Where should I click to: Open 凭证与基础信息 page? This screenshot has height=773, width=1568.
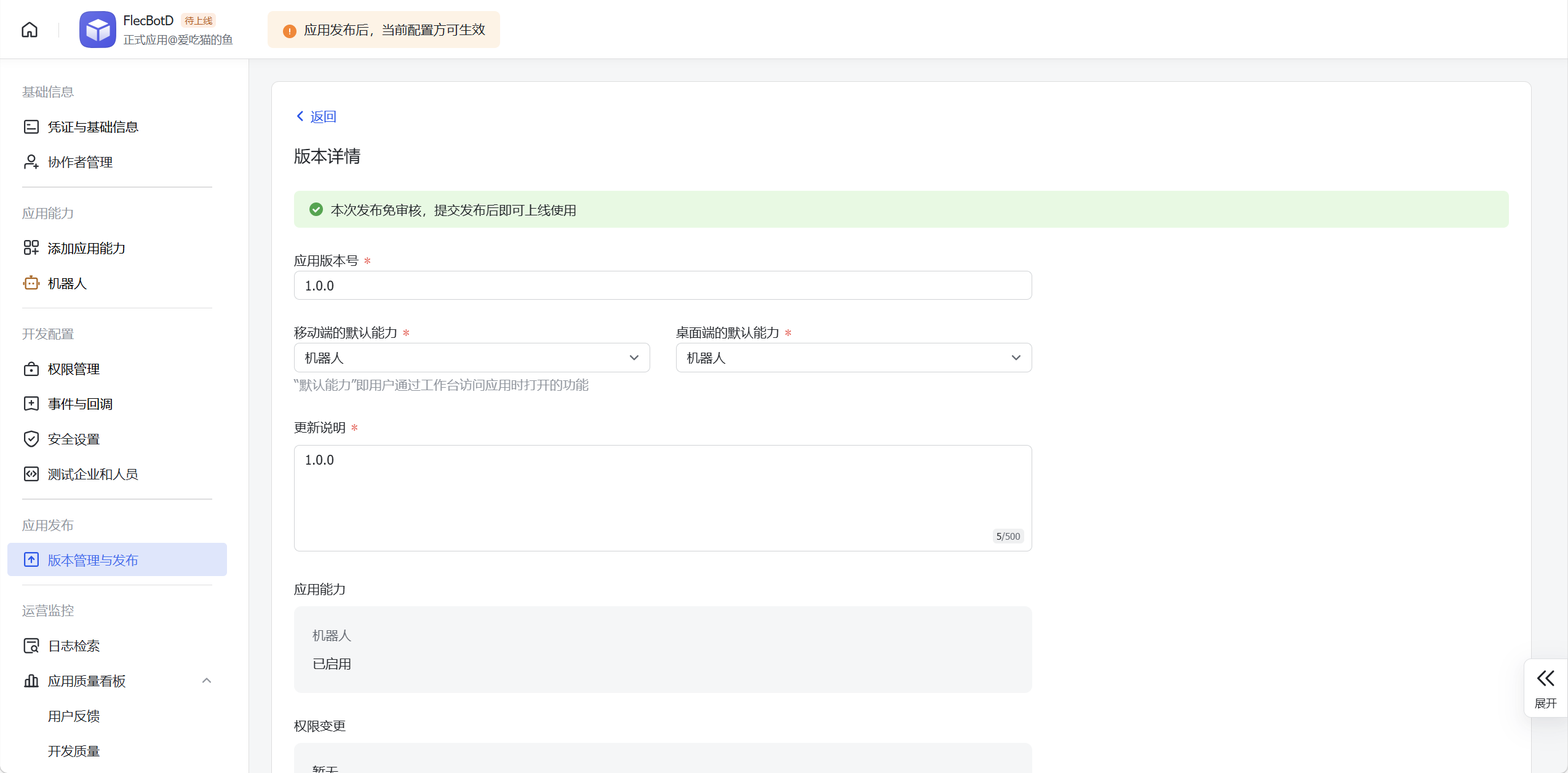click(x=117, y=127)
